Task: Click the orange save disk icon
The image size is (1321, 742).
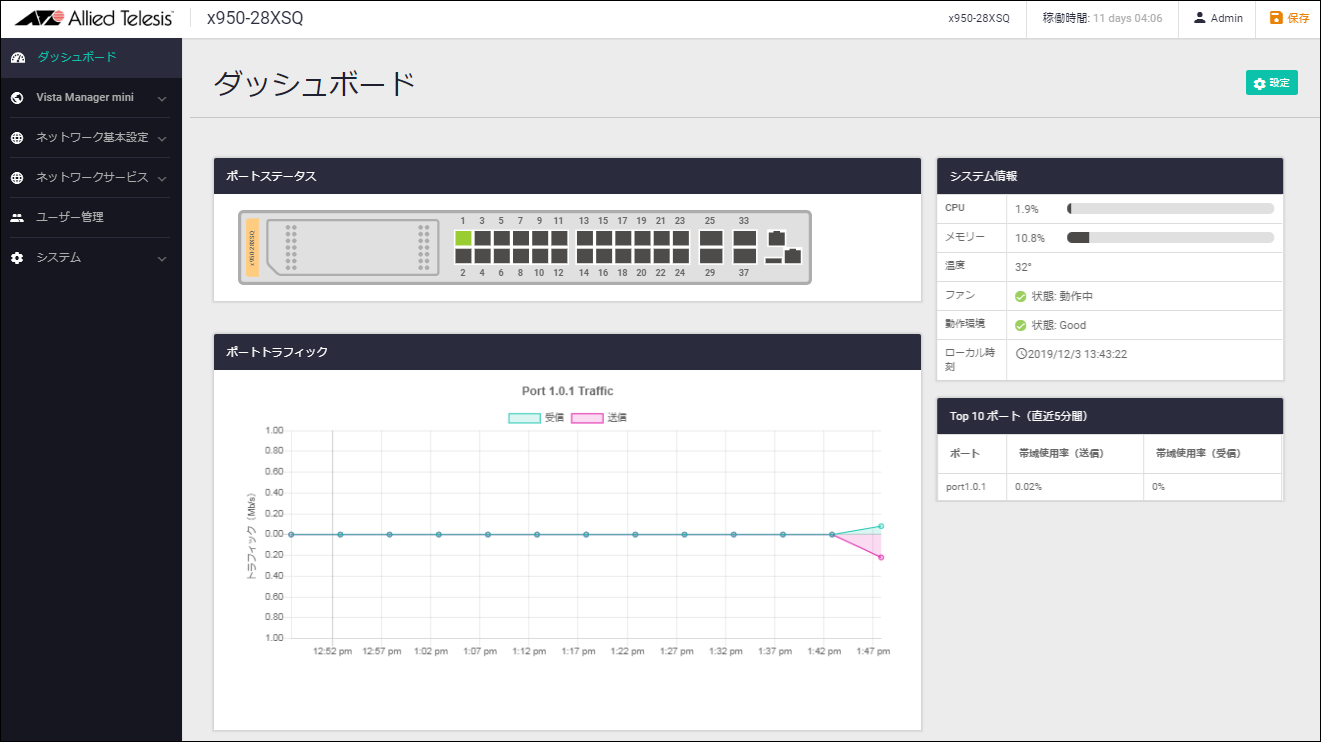Action: tap(1275, 18)
